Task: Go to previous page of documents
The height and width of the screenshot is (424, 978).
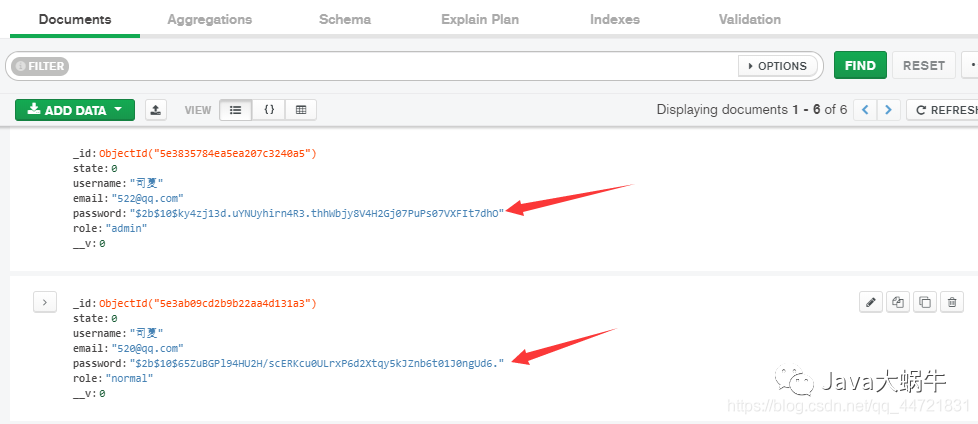Action: [x=865, y=110]
